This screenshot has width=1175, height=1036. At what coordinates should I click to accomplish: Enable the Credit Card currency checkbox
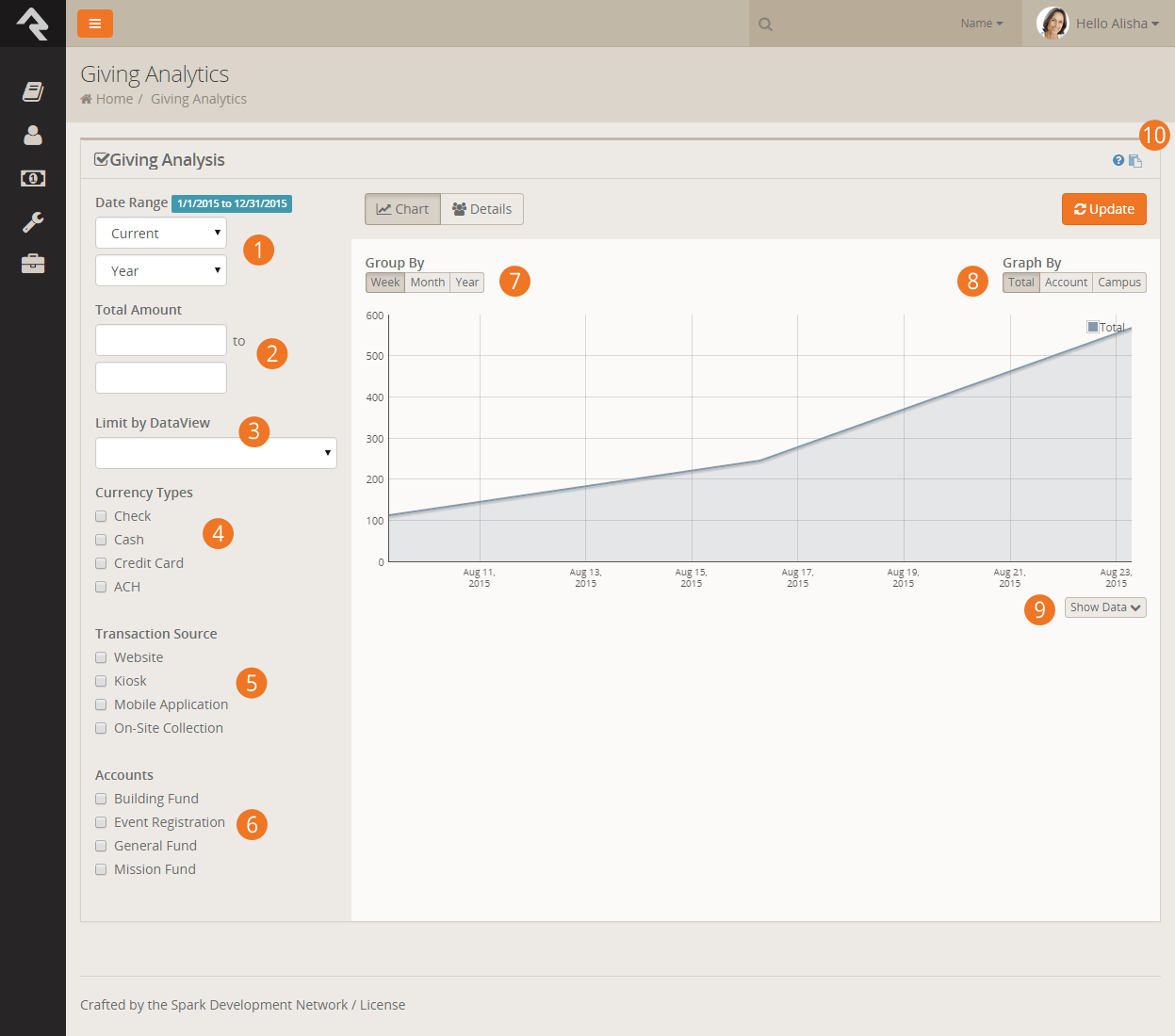tap(101, 563)
